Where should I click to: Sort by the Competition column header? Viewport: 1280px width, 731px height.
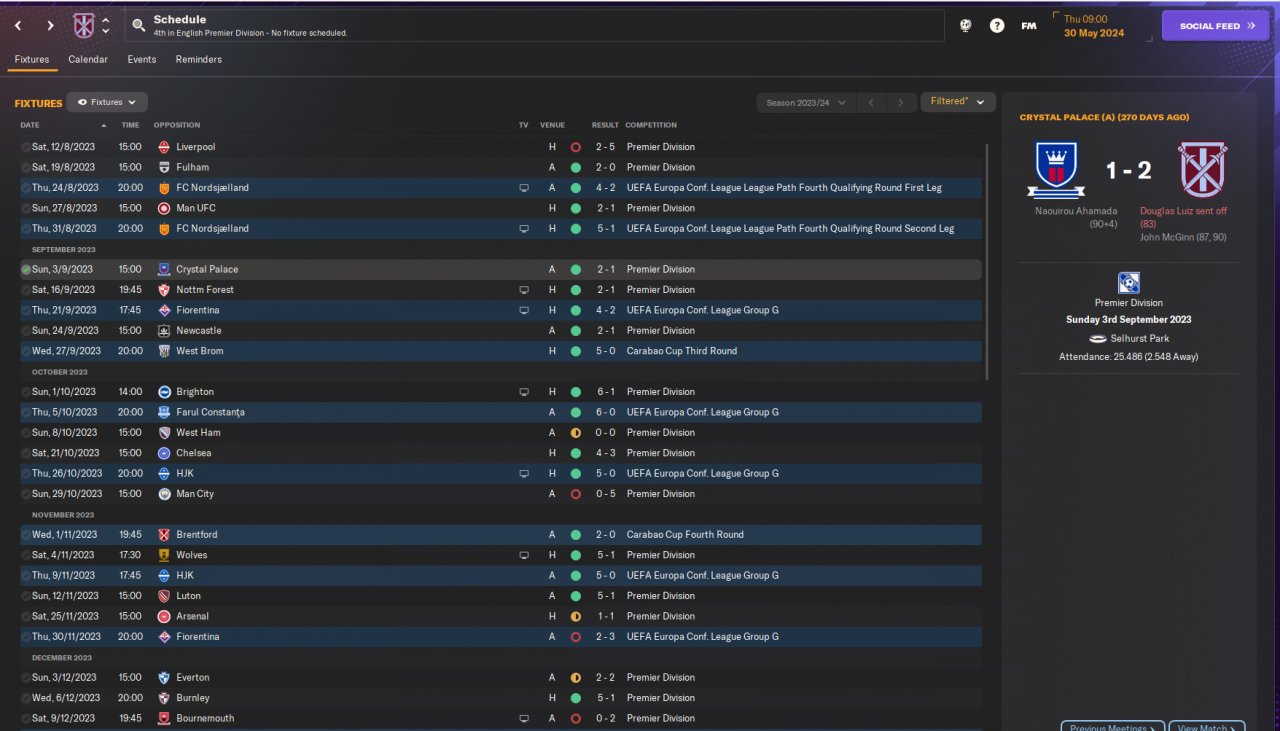651,125
